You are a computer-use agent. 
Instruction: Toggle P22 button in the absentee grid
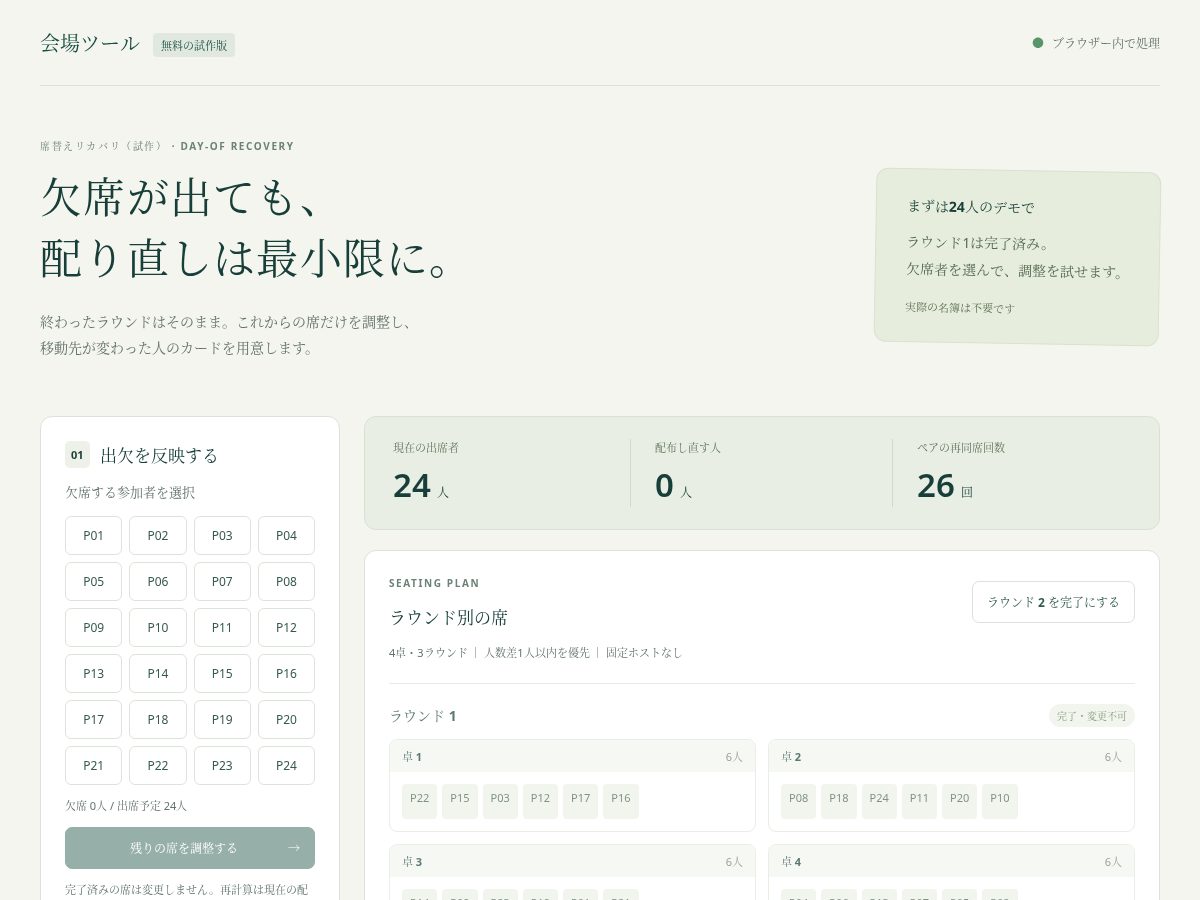158,765
